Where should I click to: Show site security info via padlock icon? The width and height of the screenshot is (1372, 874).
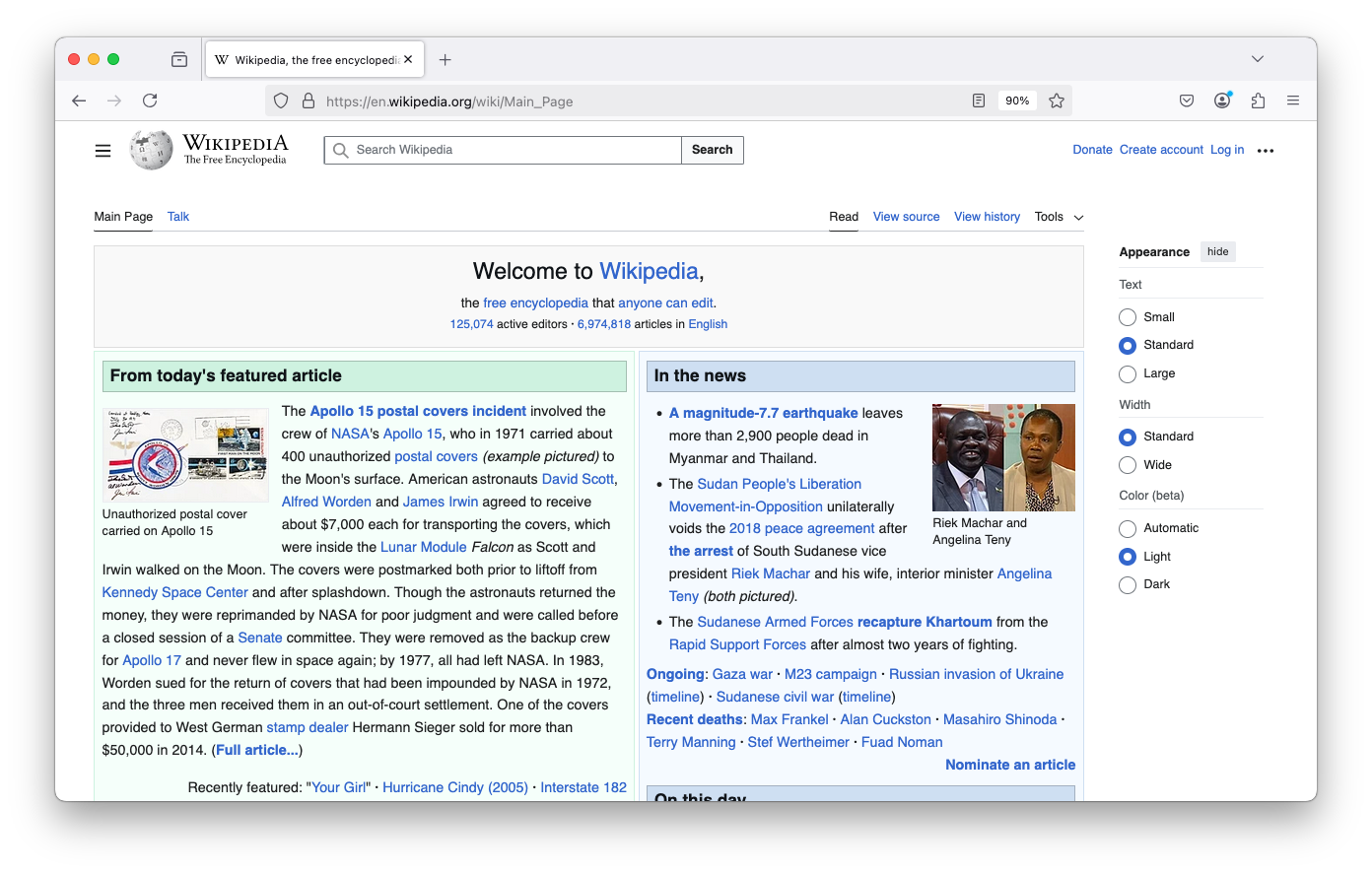[x=309, y=101]
